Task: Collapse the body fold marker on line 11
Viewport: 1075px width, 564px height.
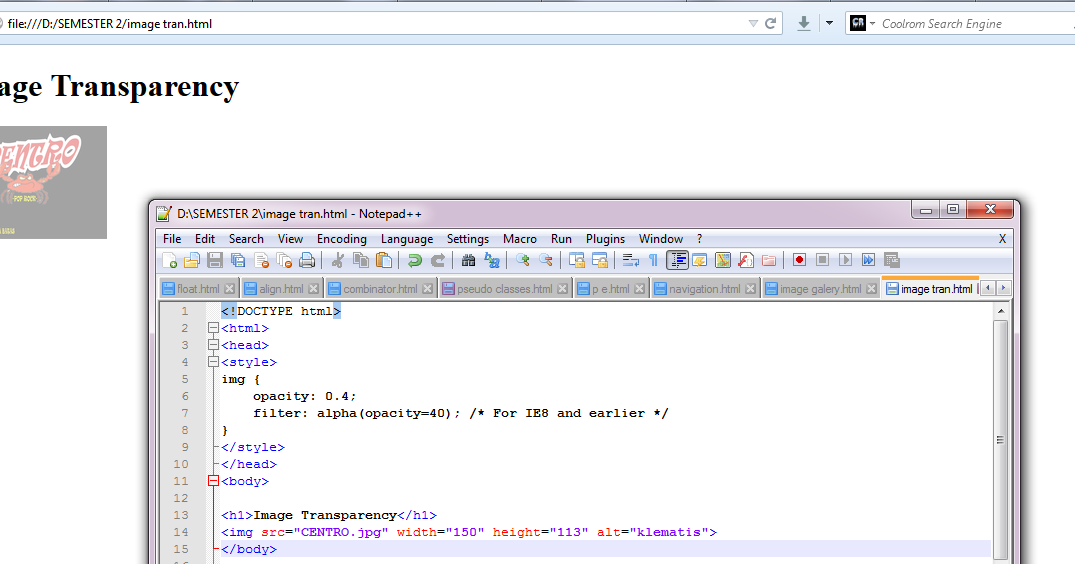Action: 213,481
